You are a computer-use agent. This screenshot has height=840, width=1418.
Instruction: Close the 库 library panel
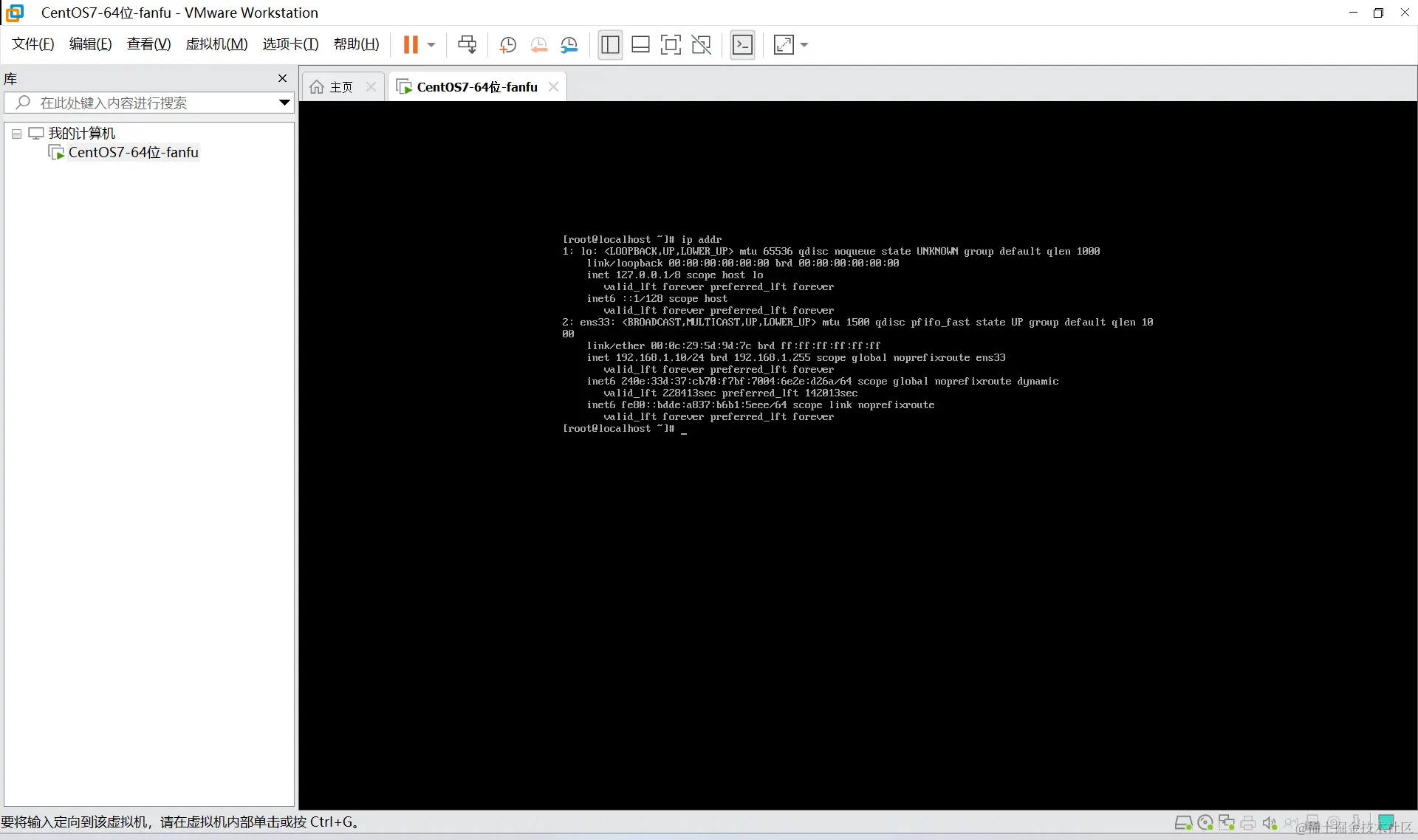(282, 78)
